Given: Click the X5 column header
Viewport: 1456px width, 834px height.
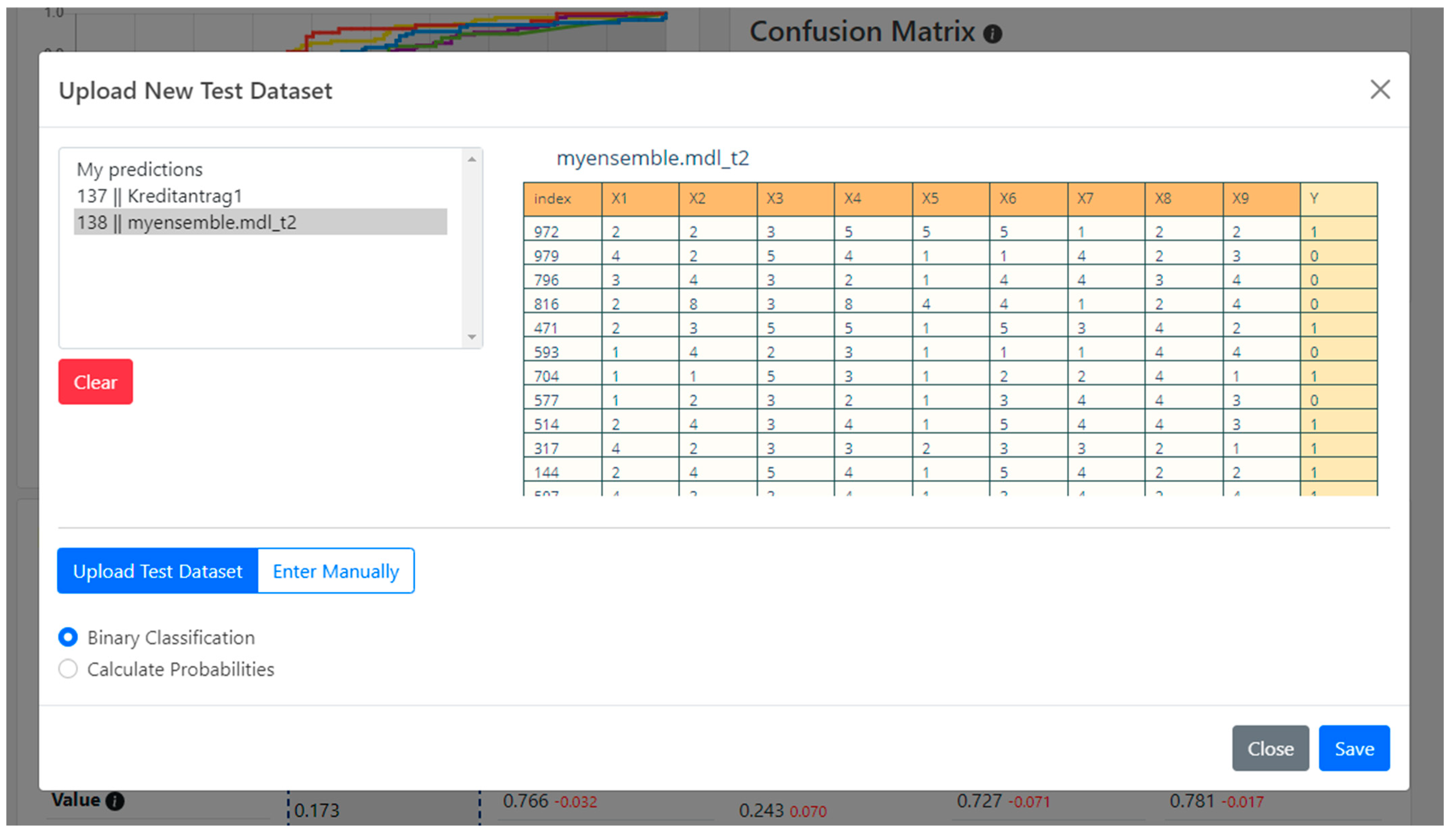Looking at the screenshot, I should coord(931,199).
